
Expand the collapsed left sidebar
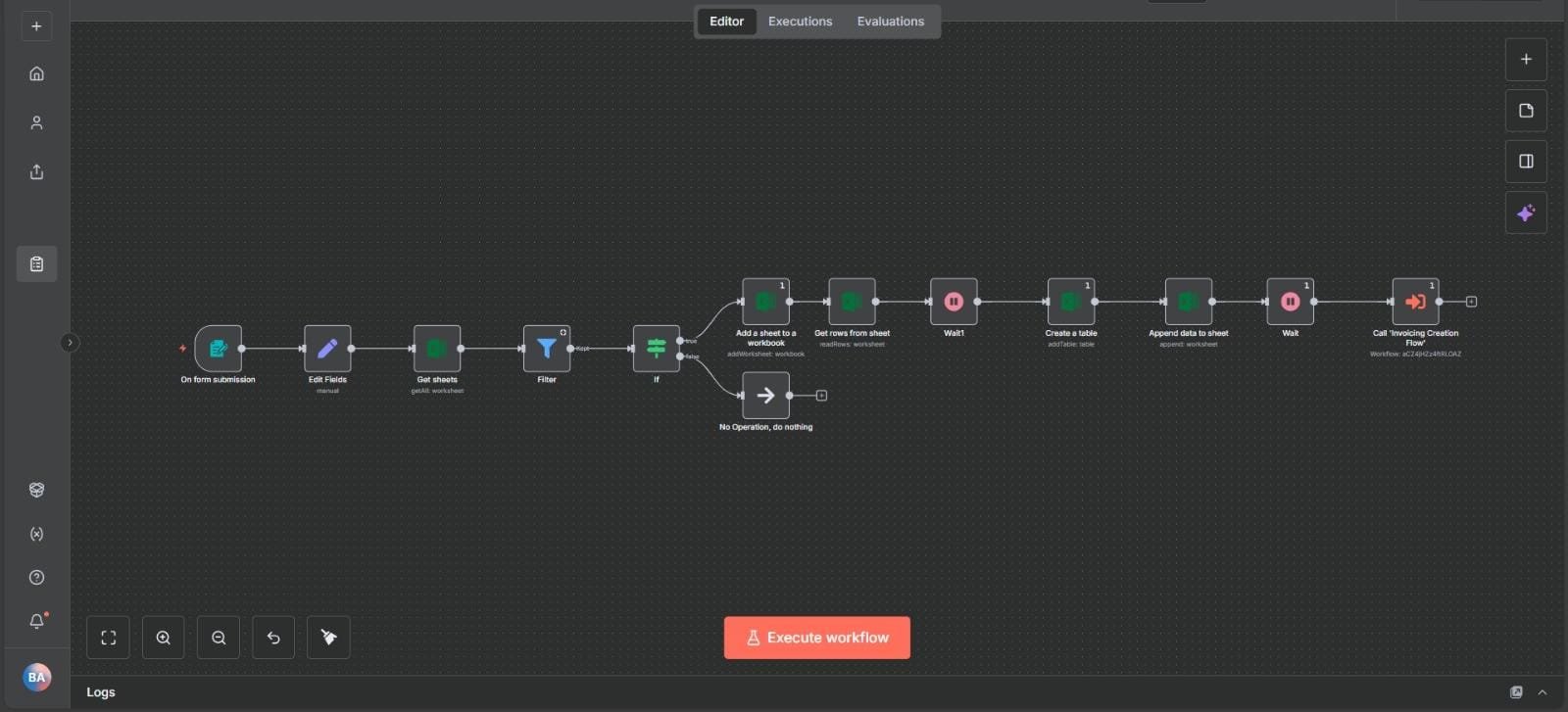point(70,343)
